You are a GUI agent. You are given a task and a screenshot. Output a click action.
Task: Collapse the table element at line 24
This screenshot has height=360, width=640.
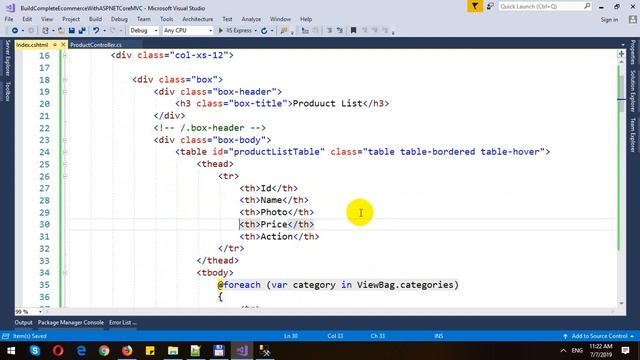tap(65, 152)
